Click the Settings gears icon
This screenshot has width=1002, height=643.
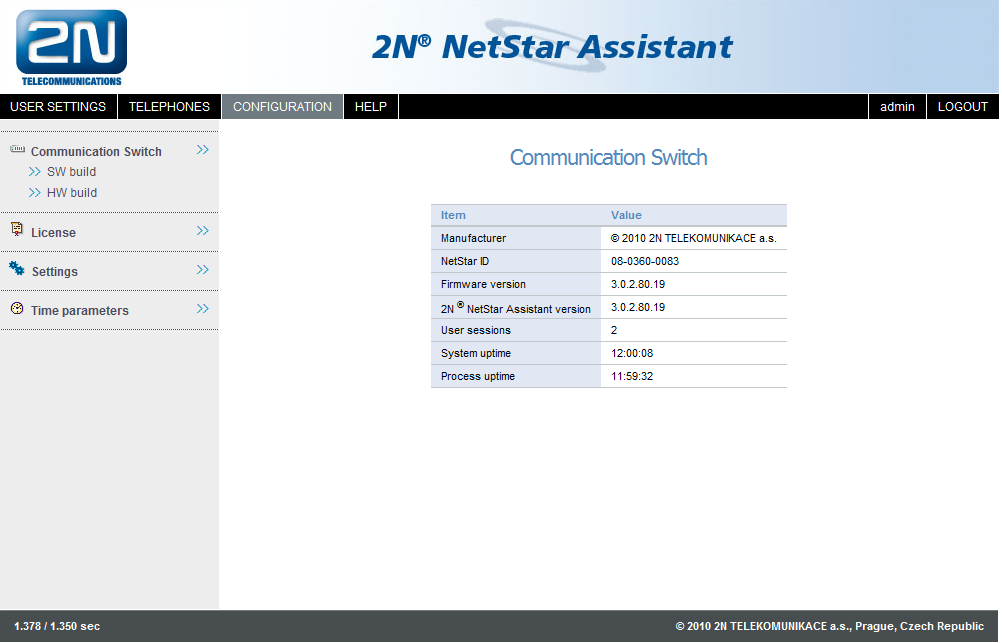(x=17, y=269)
